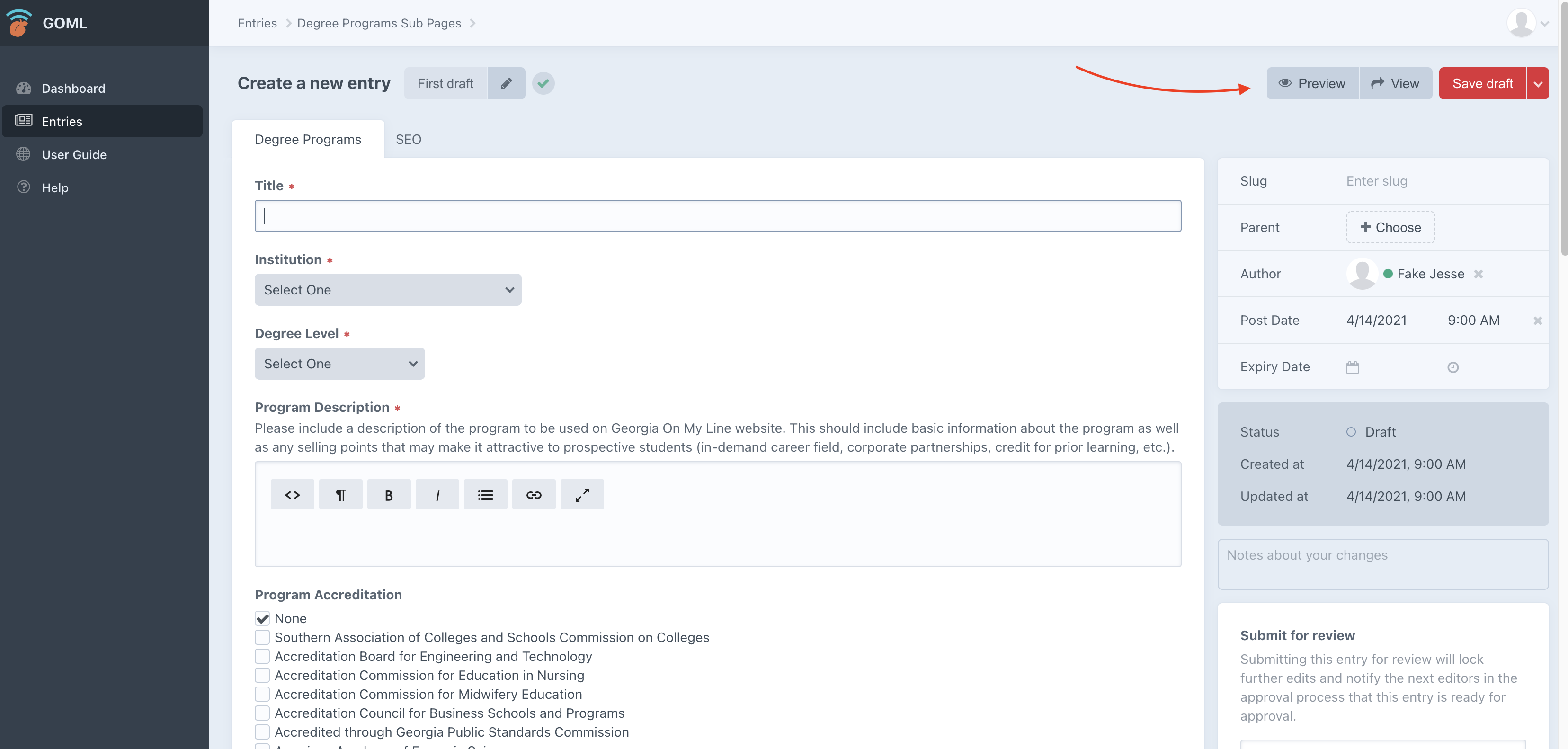Screen dimensions: 1568x749
Task: Open the Degree Level dropdown
Action: 339,364
